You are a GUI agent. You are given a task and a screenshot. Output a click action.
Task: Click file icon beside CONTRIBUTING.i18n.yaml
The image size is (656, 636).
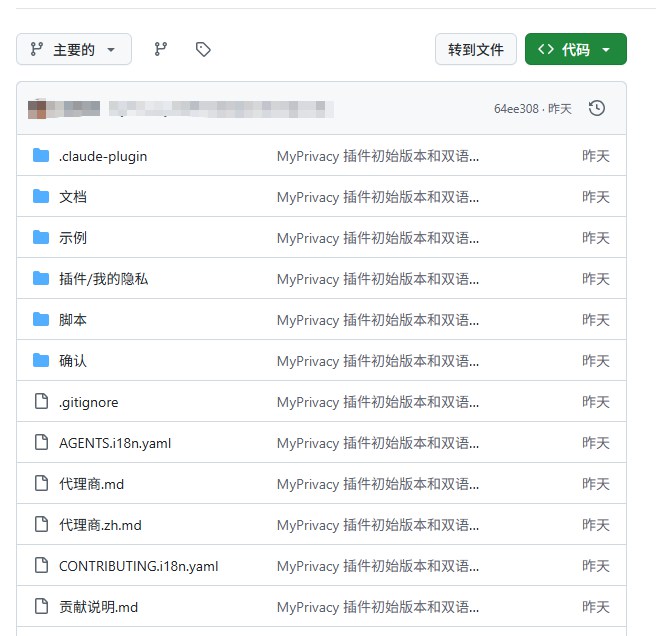coord(41,565)
